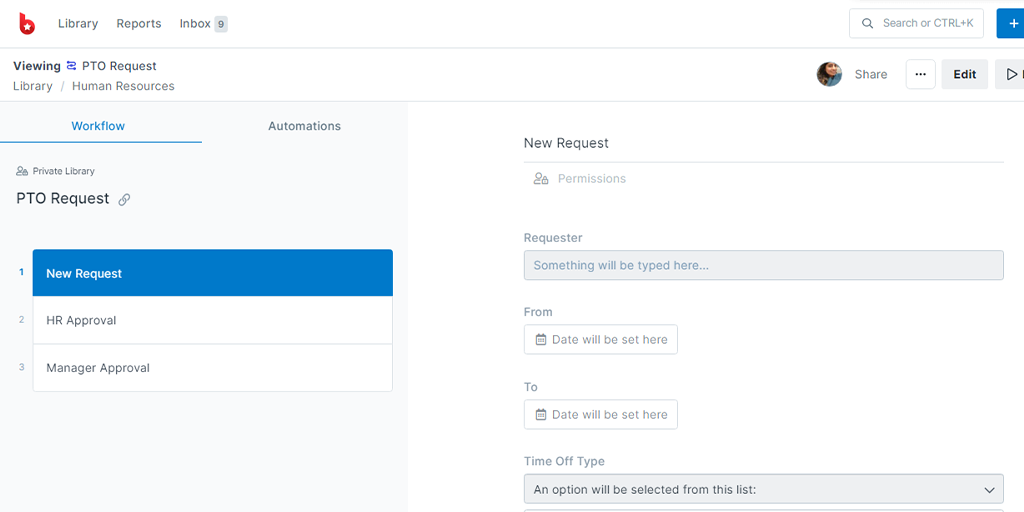Open the three-dot more options menu
The height and width of the screenshot is (512, 1024).
920,74
